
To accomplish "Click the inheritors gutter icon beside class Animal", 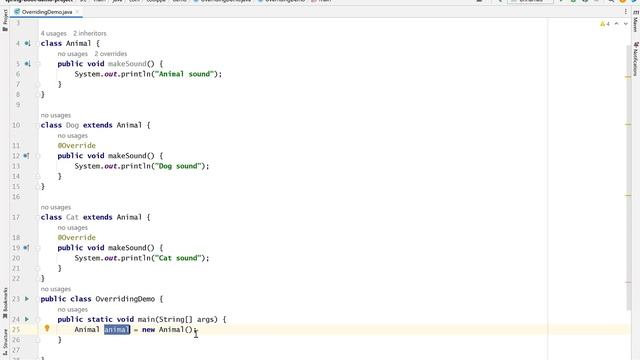I will pos(27,43).
